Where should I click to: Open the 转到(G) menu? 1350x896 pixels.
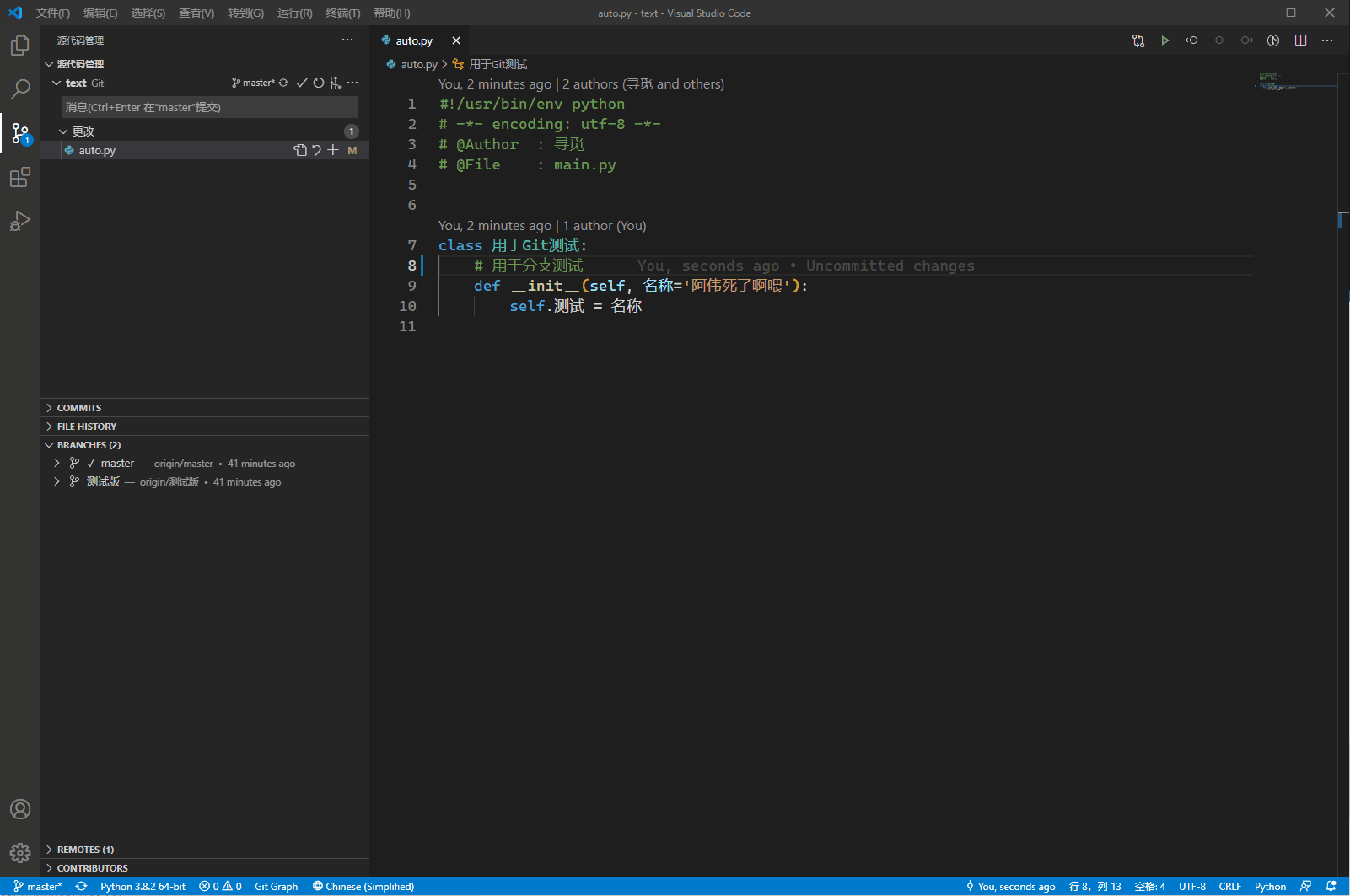[245, 13]
